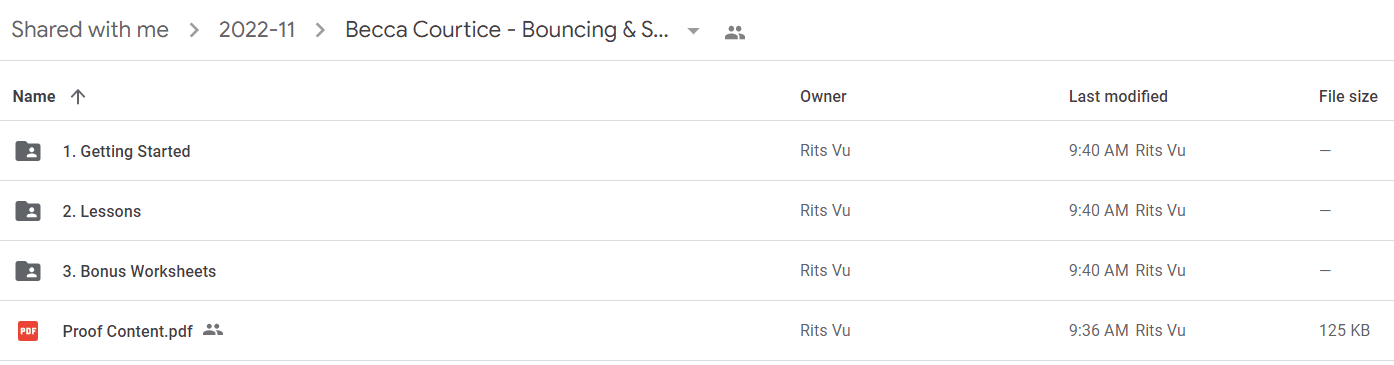1394x365 pixels.
Task: Navigate to the 2022-11 breadcrumb folder
Action: [257, 30]
